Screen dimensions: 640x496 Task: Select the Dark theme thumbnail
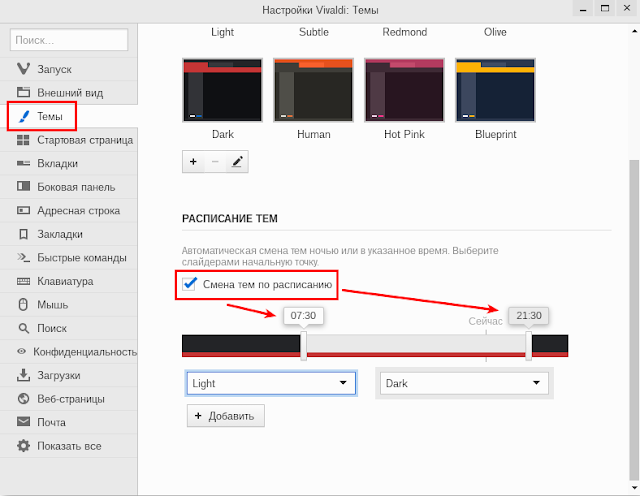(222, 90)
